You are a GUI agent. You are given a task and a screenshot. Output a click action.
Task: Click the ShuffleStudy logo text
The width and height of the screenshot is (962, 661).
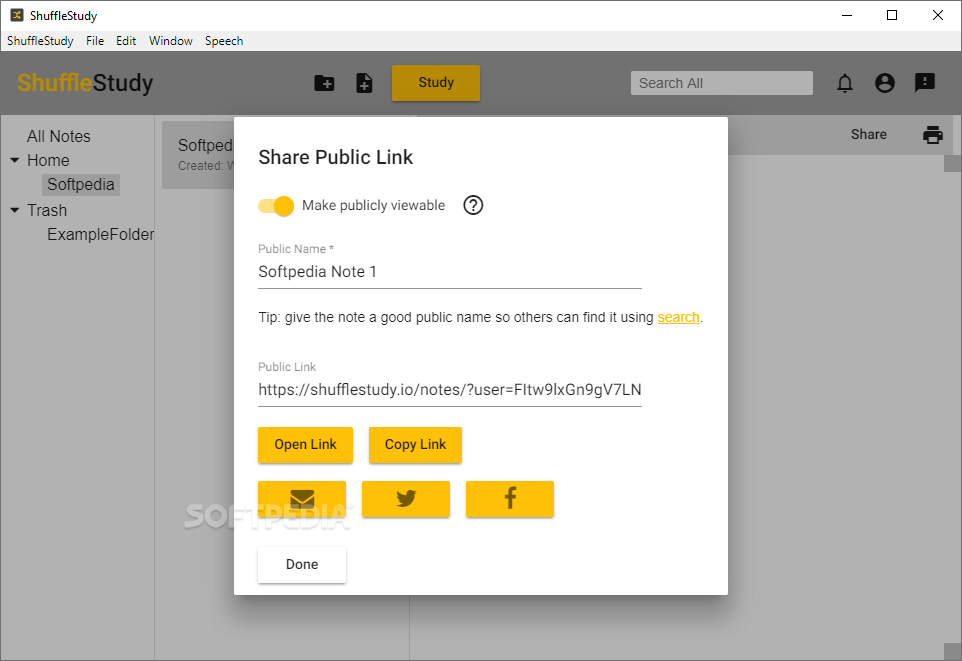coord(85,83)
